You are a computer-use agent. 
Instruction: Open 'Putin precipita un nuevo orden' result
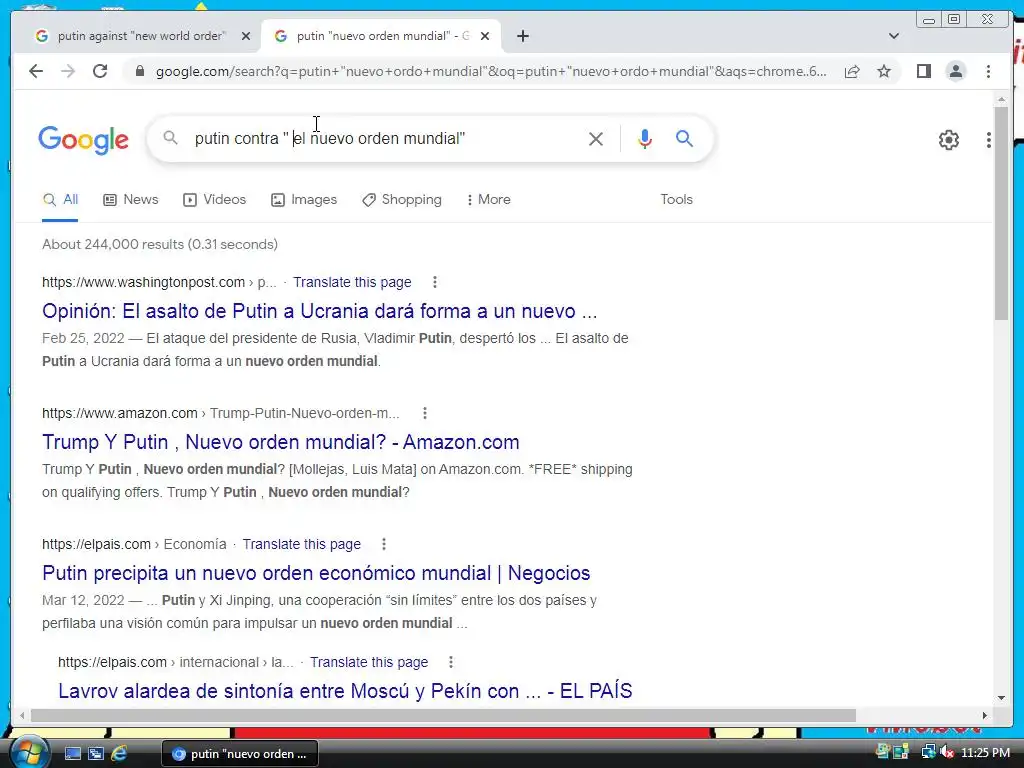316,573
